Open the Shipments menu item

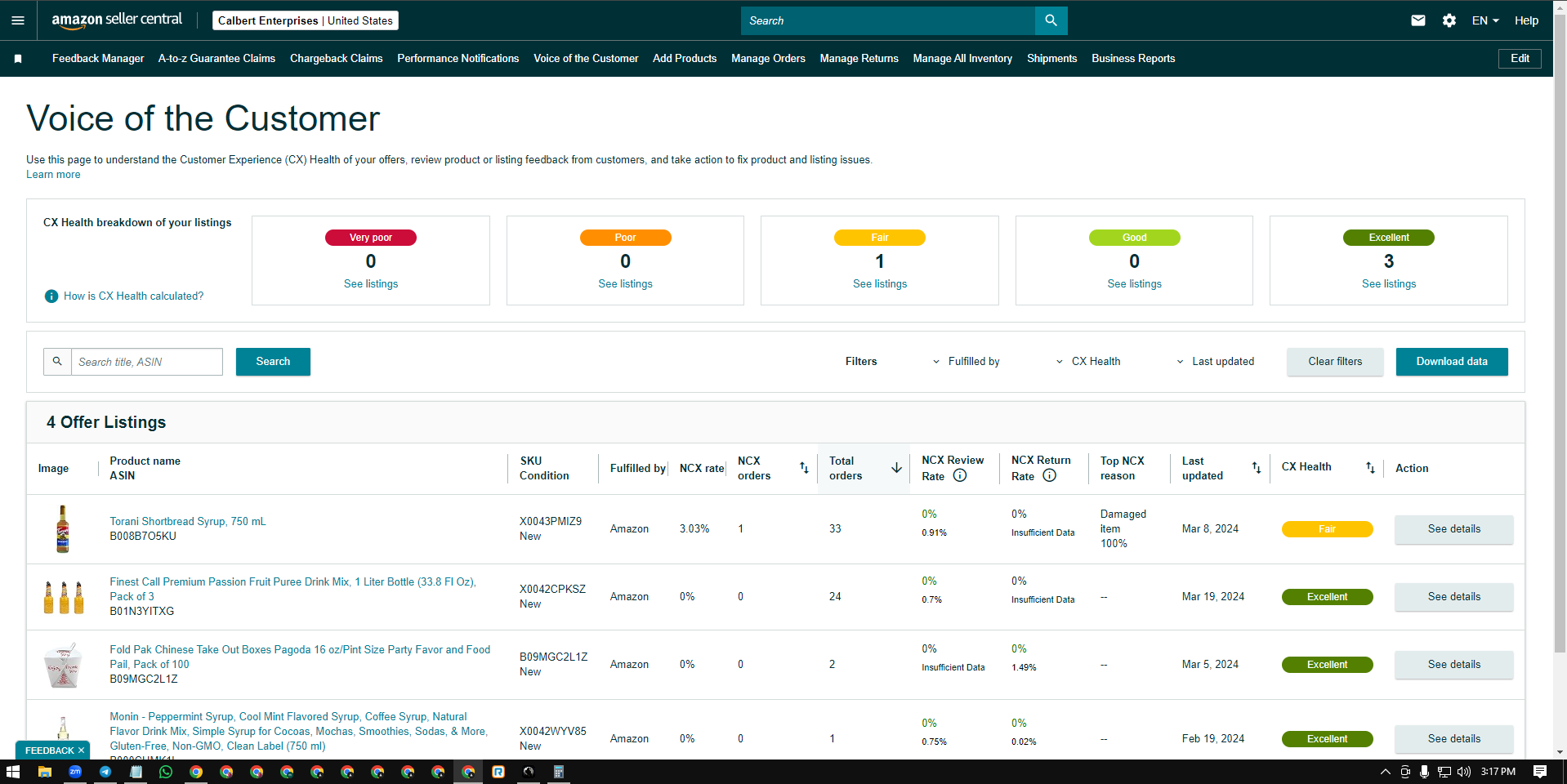pyautogui.click(x=1051, y=59)
